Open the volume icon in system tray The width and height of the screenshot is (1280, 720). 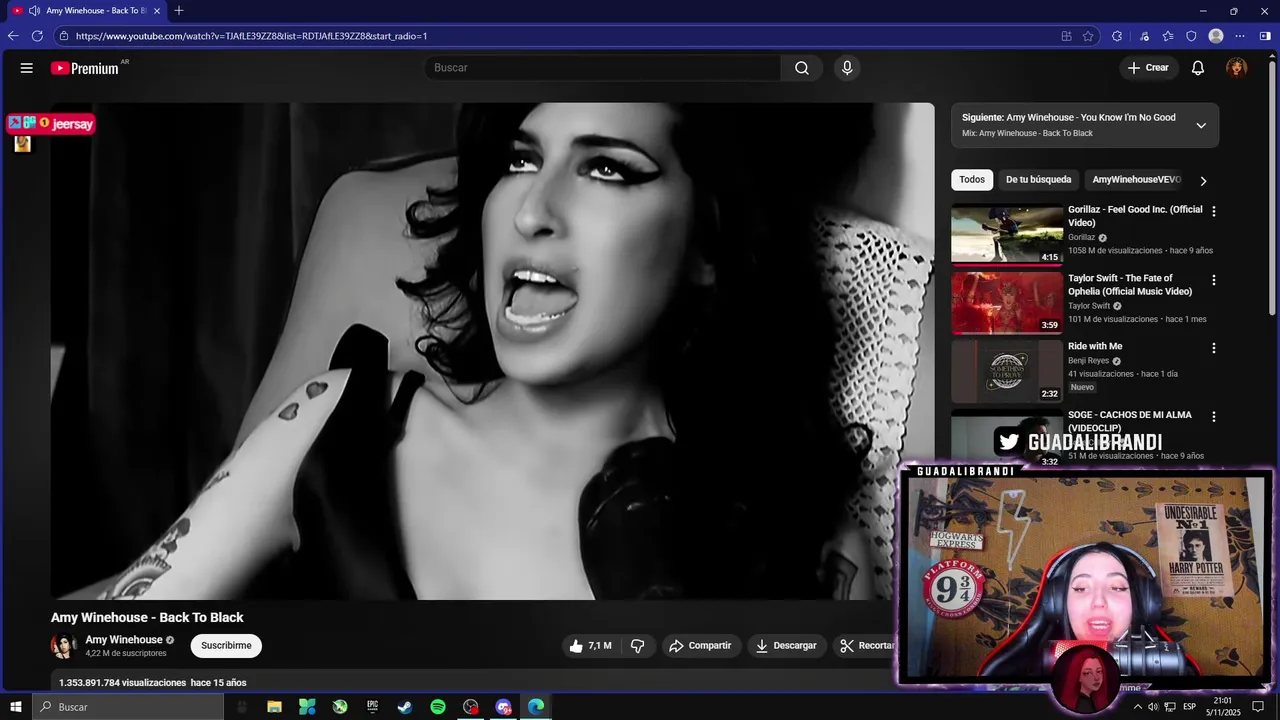coord(1153,707)
